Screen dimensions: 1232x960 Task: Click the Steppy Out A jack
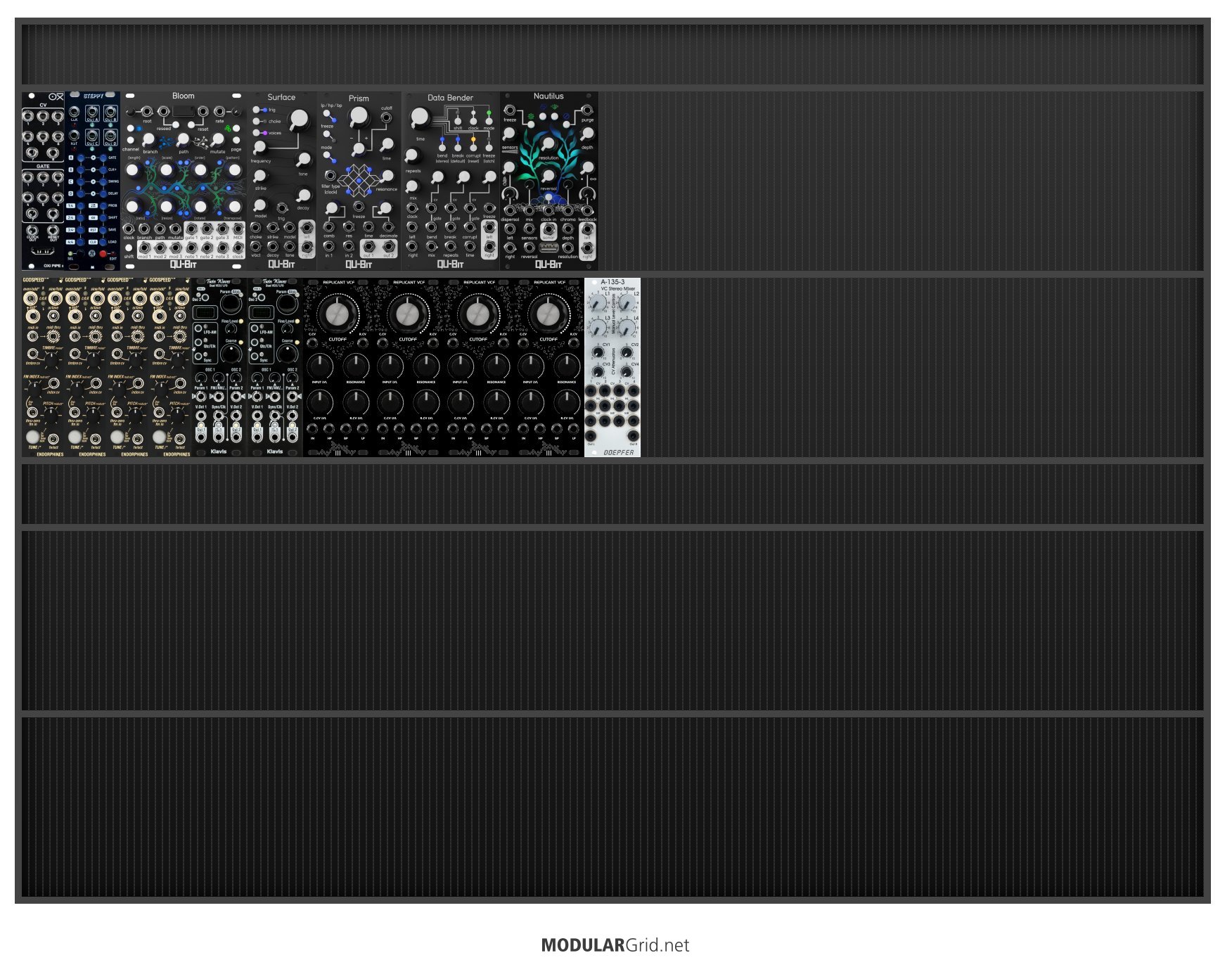93,112
